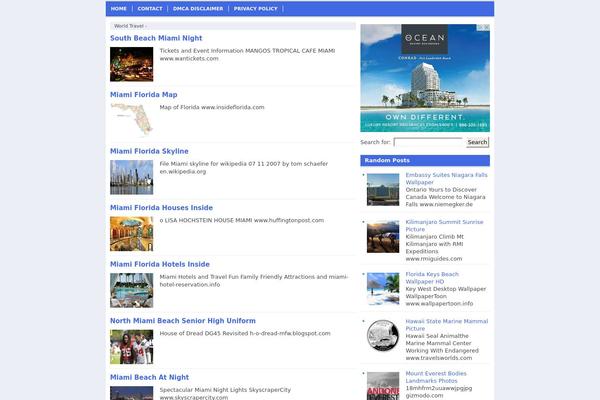This screenshot has width=600, height=400.
Task: View the Florida map thumbnail image
Action: coord(132,121)
